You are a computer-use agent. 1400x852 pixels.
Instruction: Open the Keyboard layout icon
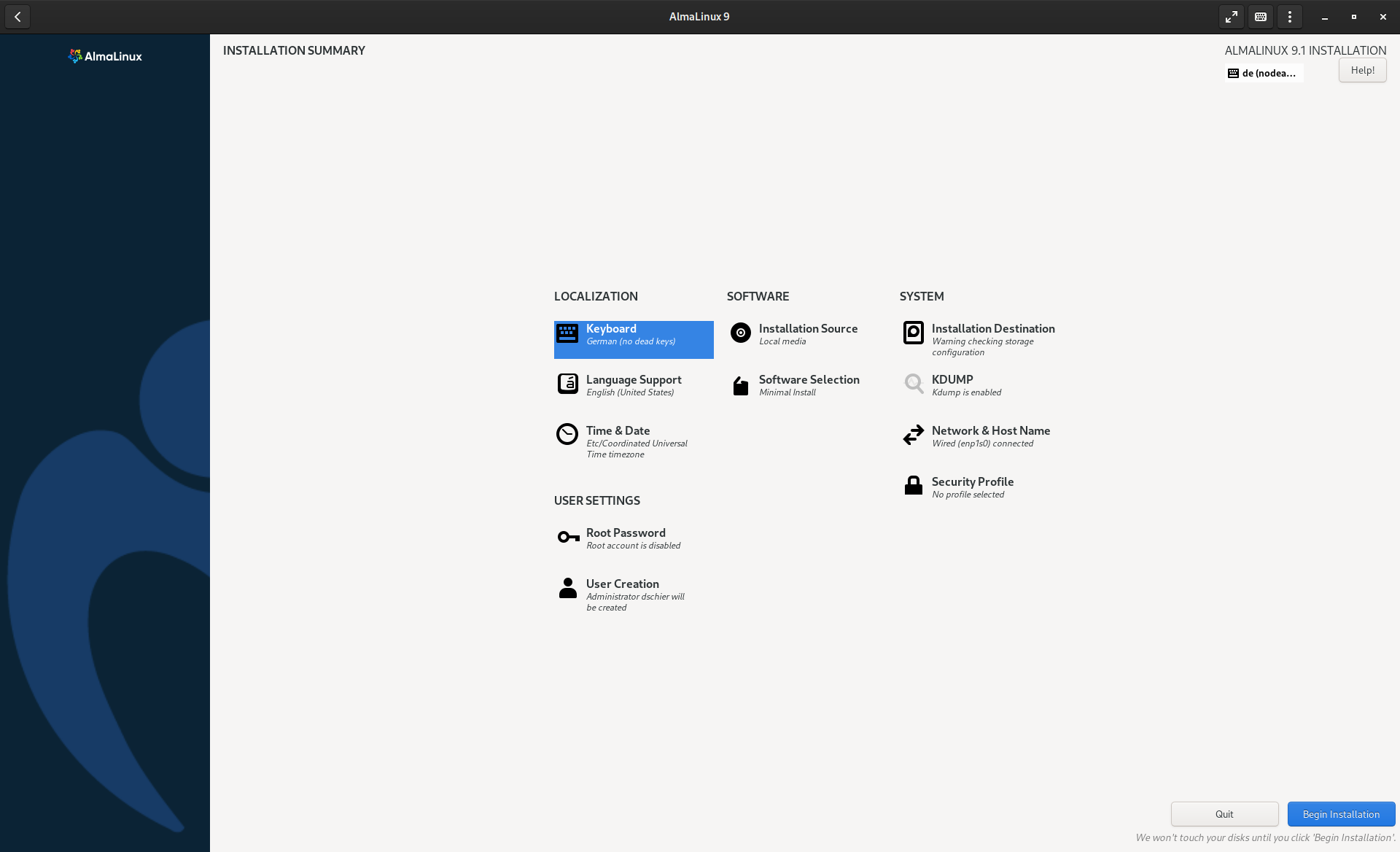pyautogui.click(x=567, y=333)
